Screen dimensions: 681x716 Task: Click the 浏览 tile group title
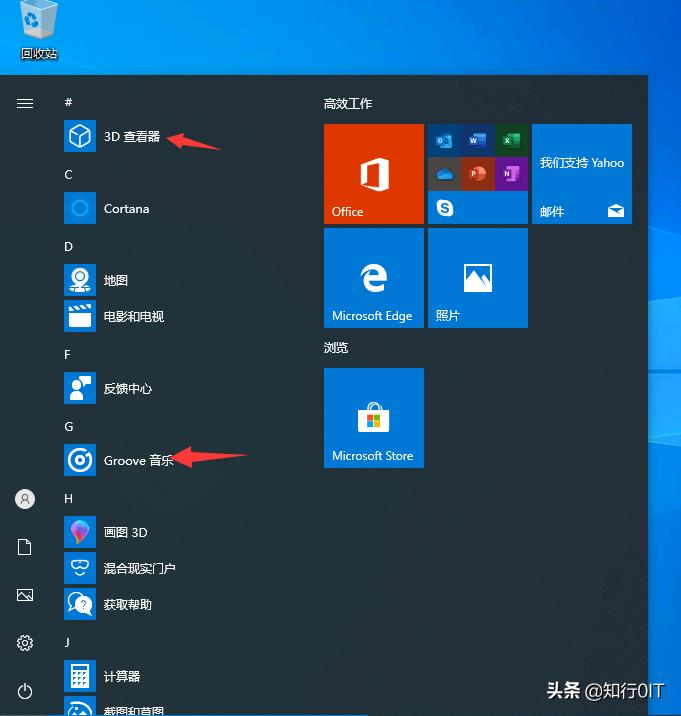coord(336,348)
